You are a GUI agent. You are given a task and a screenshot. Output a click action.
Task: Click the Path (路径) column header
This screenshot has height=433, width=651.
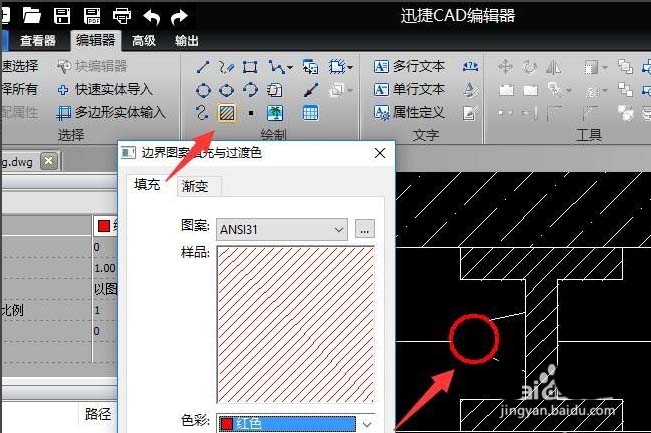[x=98, y=414]
